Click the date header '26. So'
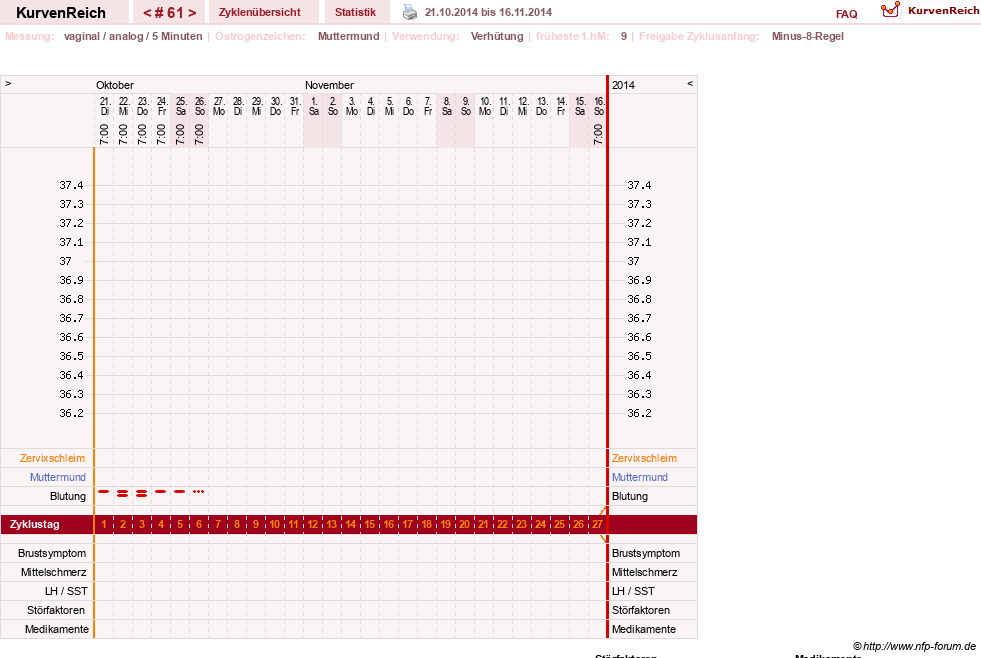Image resolution: width=981 pixels, height=658 pixels. pyautogui.click(x=200, y=106)
